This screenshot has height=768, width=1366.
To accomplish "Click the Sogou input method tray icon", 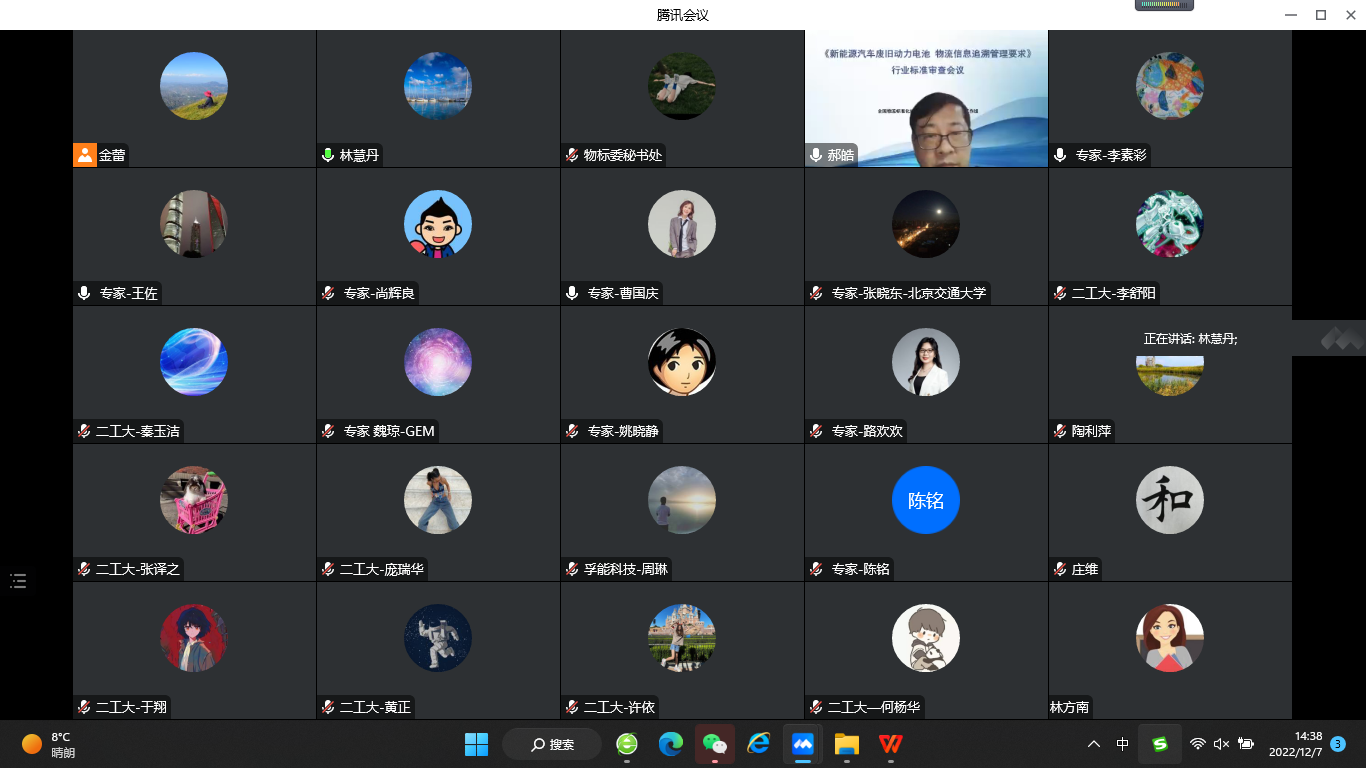I will point(1160,744).
